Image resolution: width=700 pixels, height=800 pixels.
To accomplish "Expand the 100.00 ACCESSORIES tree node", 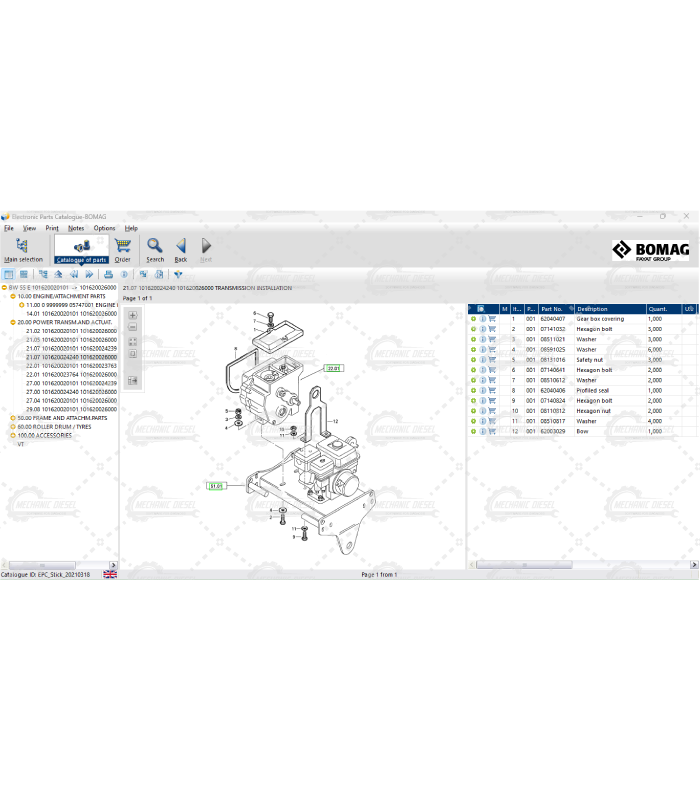I will (x=13, y=435).
